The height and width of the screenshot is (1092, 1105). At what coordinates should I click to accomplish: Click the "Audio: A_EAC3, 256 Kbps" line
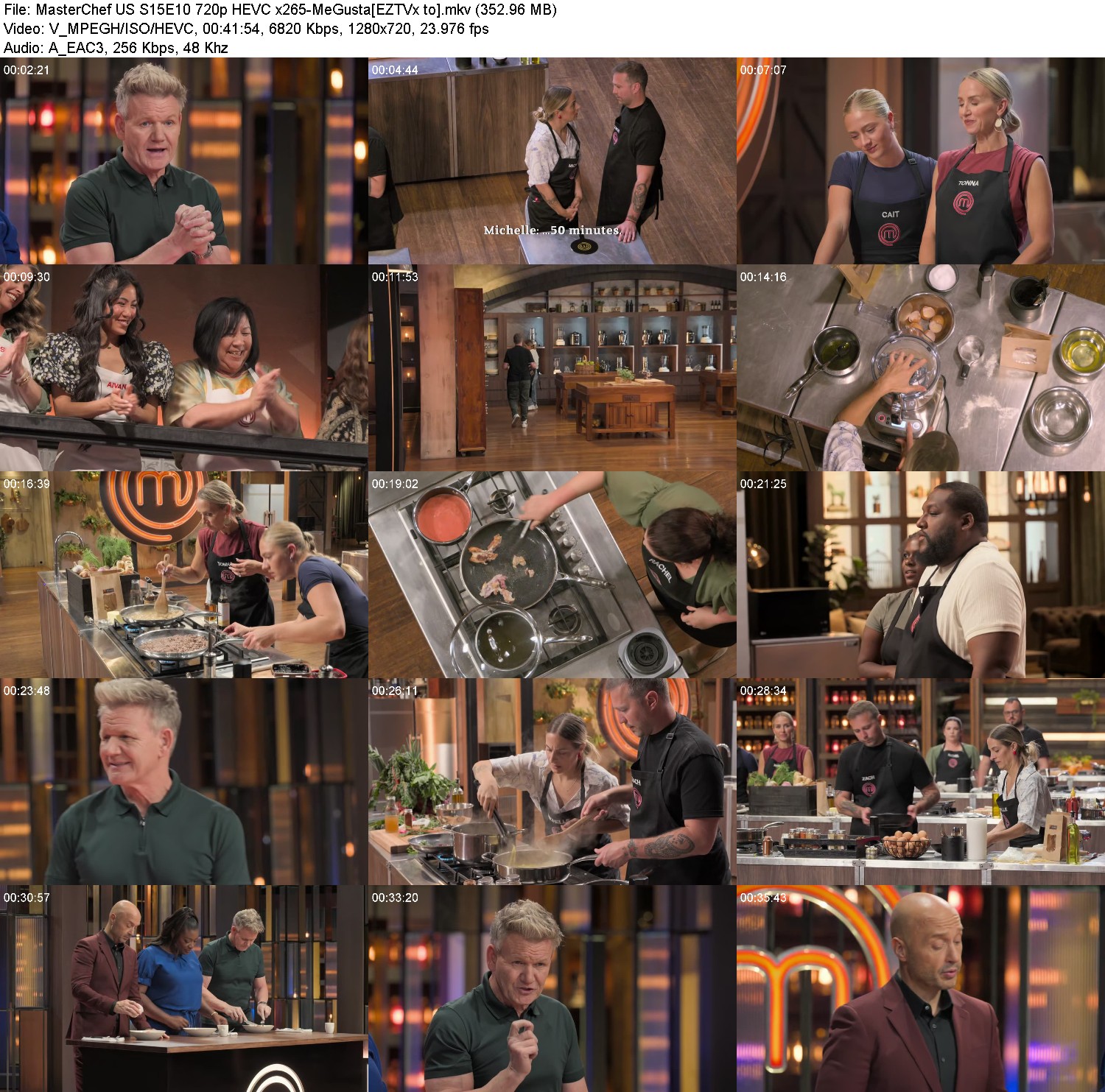coord(116,48)
